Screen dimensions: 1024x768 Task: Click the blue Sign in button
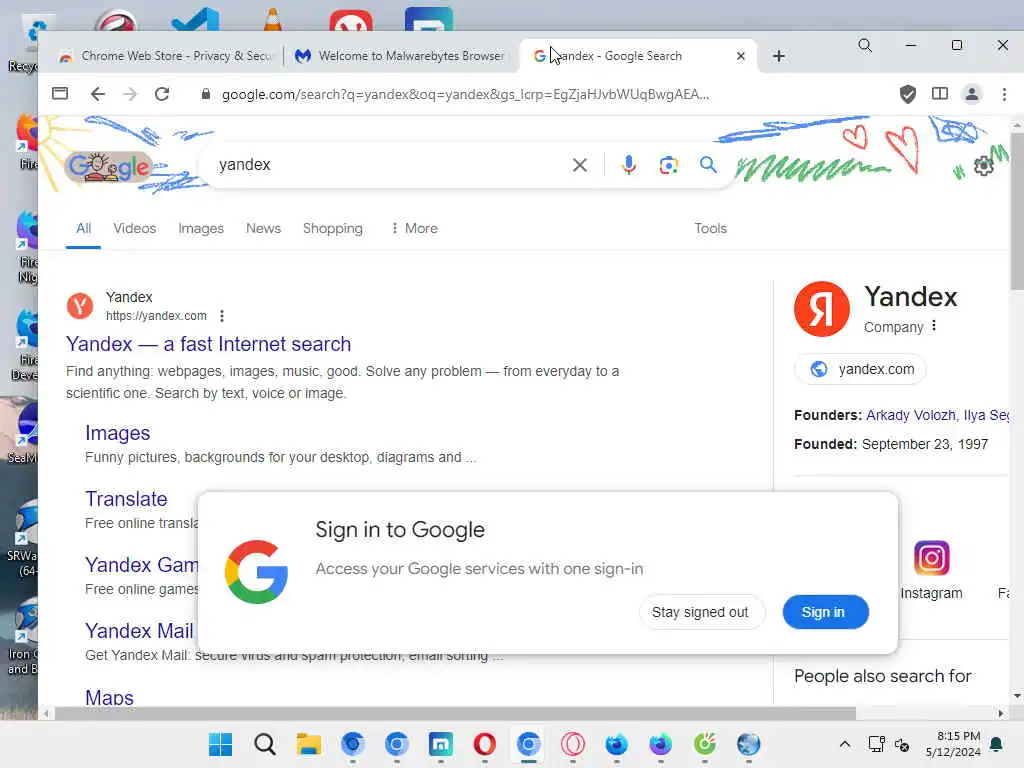tap(825, 612)
